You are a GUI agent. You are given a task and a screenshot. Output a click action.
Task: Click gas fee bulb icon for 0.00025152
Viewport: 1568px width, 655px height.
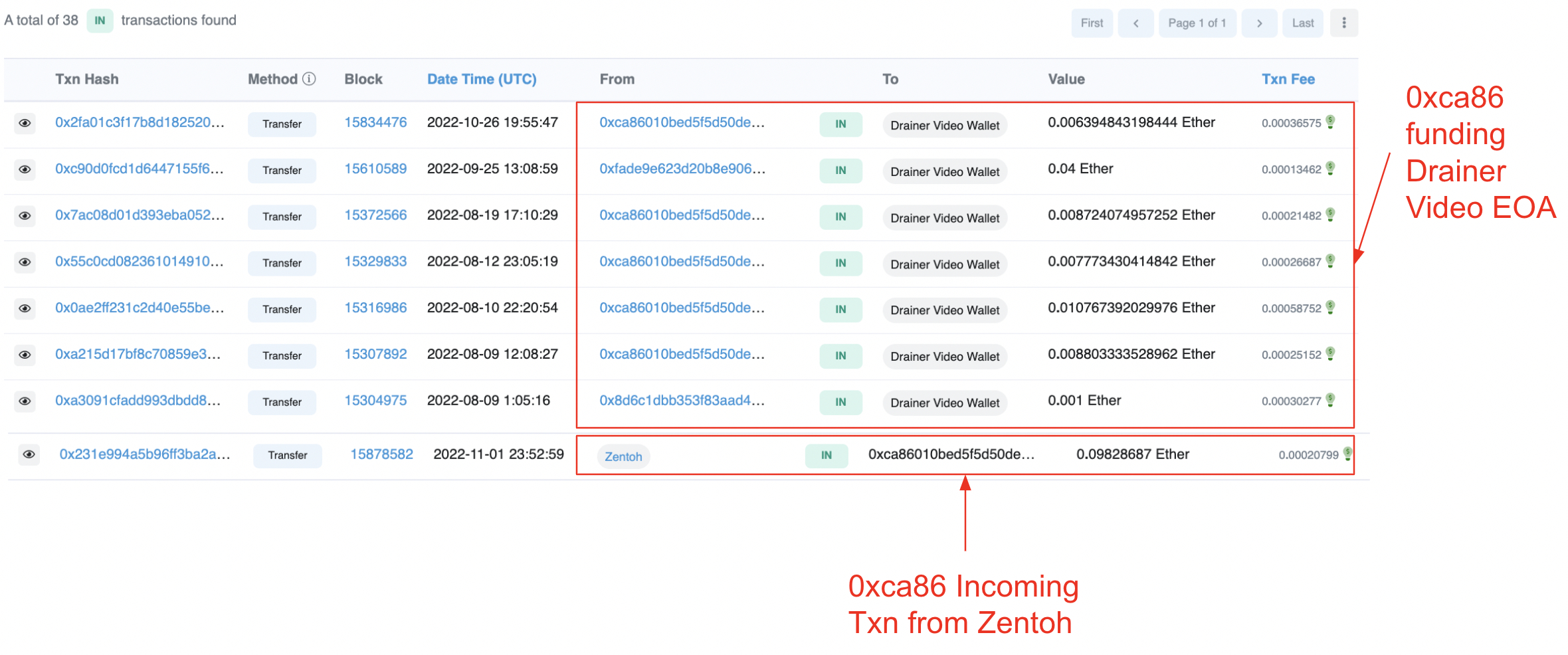click(x=1330, y=353)
